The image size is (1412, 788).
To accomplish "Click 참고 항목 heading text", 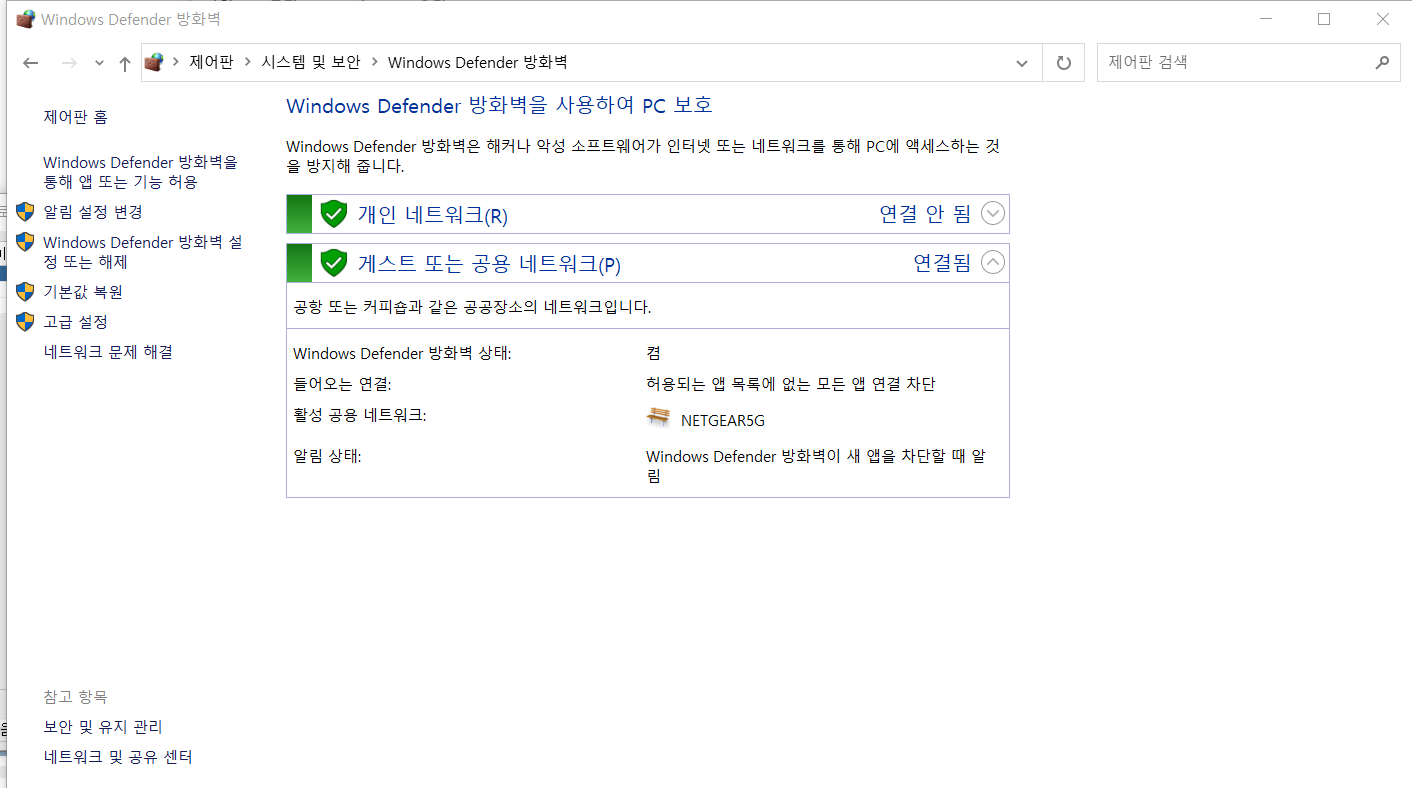I will 75,697.
